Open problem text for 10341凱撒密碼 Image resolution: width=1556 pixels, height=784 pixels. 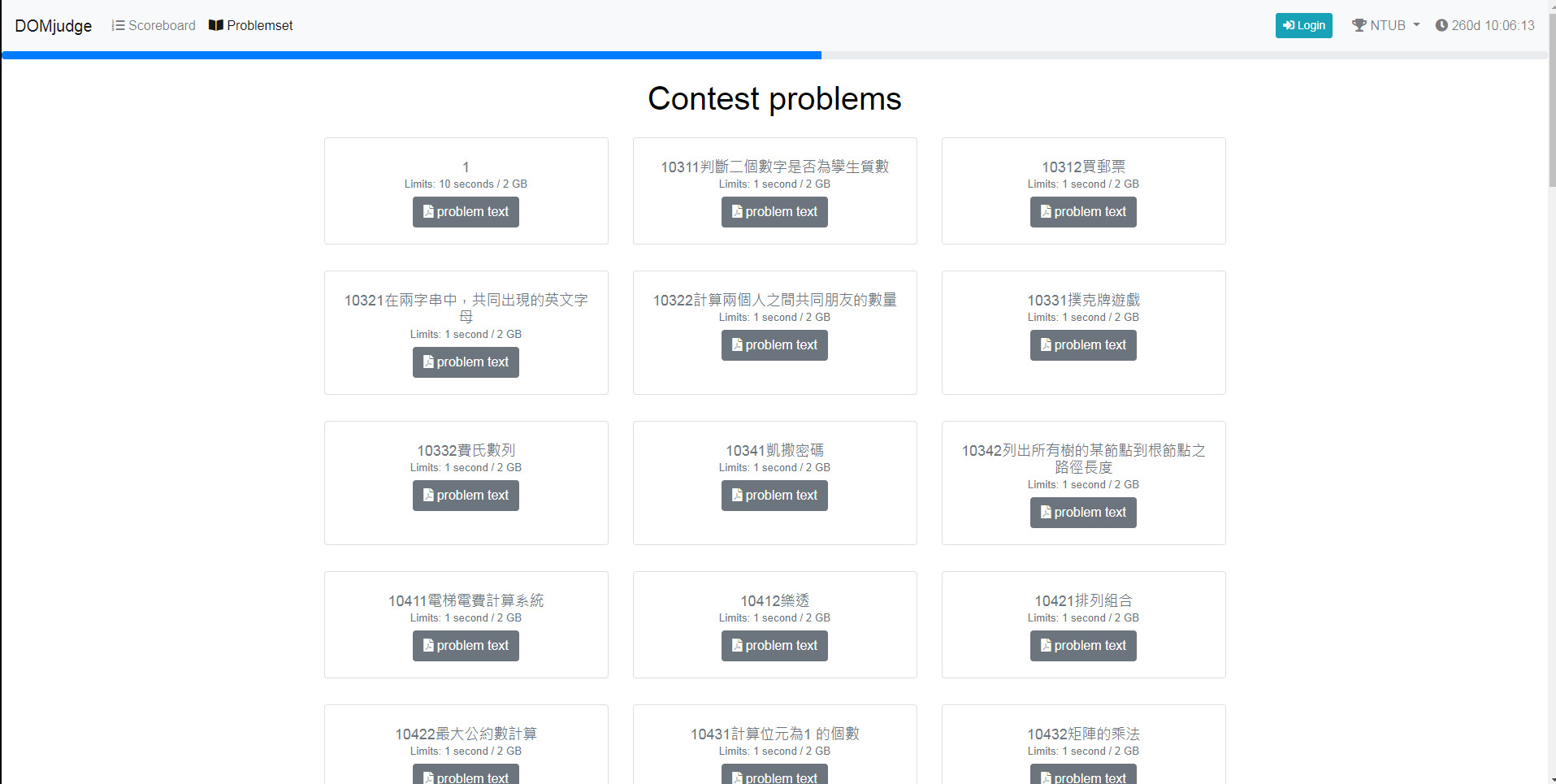click(x=774, y=496)
